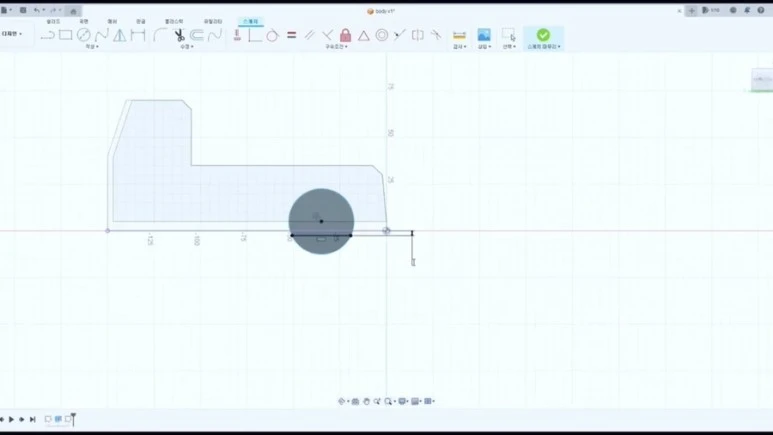Switch to the Utilities tab

coord(213,22)
